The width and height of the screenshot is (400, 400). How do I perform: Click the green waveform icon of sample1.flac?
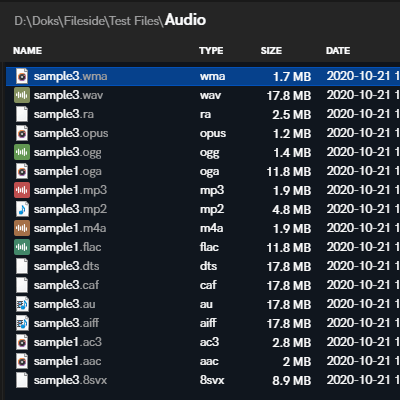pos(22,247)
